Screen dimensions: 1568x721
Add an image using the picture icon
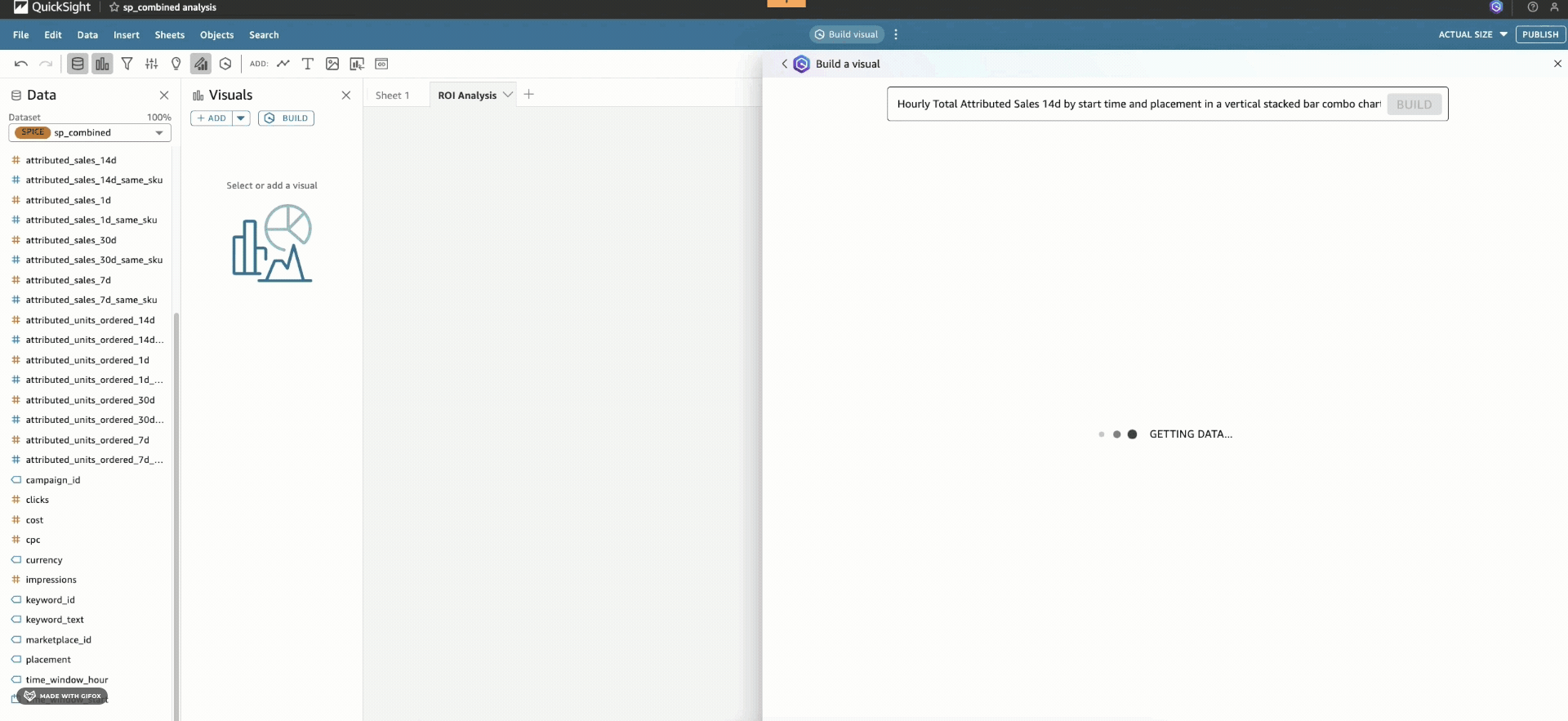click(x=332, y=64)
